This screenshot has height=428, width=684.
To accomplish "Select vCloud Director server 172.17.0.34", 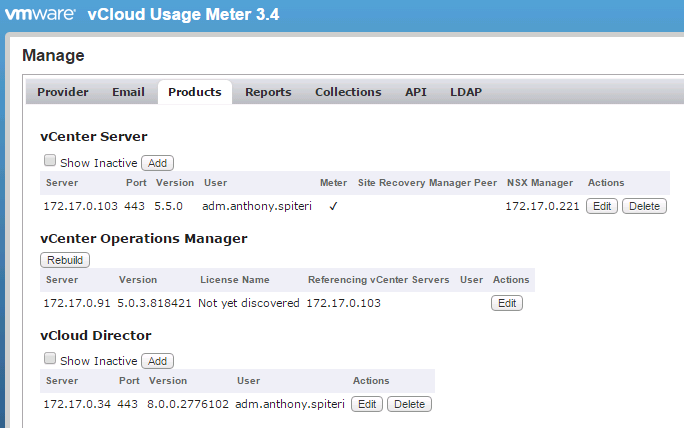I will 77,404.
